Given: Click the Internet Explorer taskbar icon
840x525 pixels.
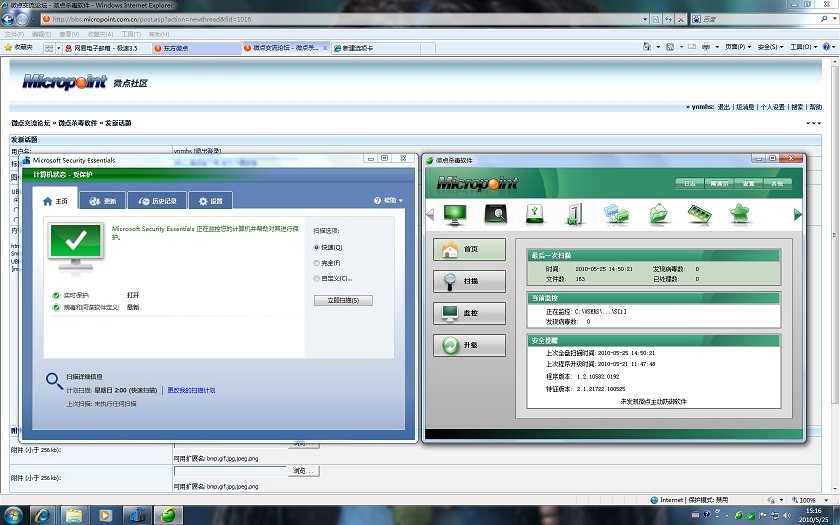Looking at the screenshot, I should [x=43, y=515].
